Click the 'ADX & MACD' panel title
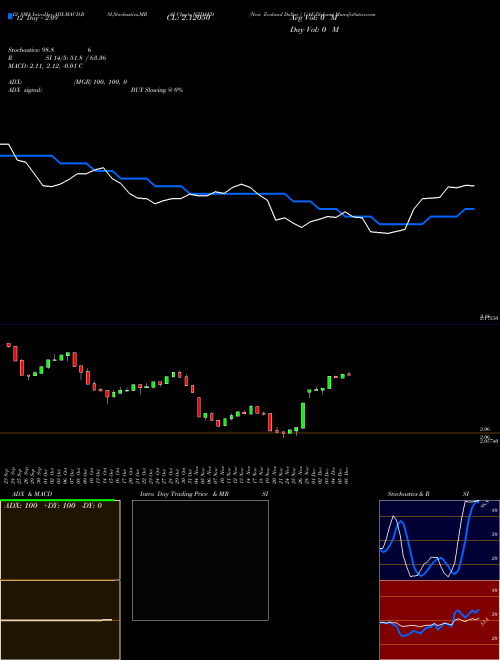This screenshot has height=660, width=500. click(x=32, y=494)
